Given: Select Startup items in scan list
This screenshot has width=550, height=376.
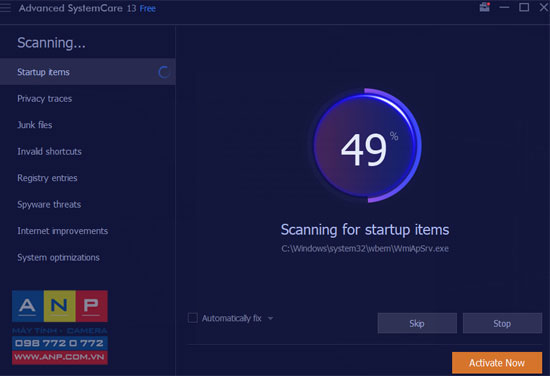Looking at the screenshot, I should click(x=88, y=72).
